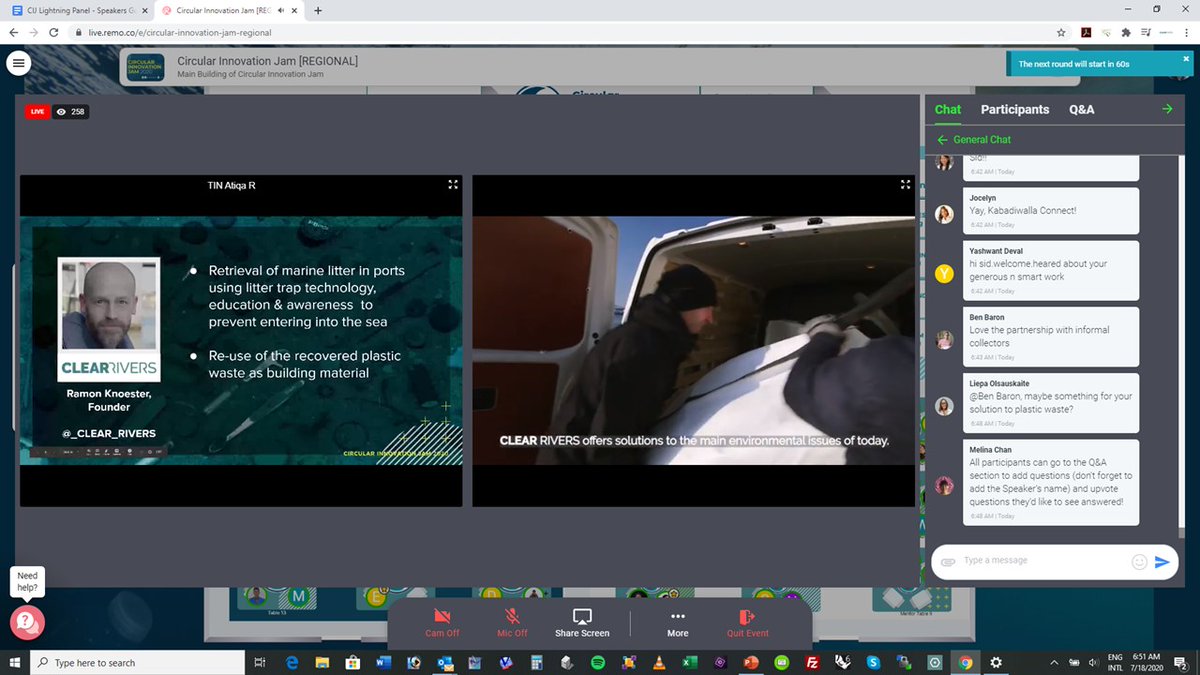This screenshot has width=1200, height=675.
Task: Expand the Clear Rivers video to fullscreen
Action: [x=905, y=184]
